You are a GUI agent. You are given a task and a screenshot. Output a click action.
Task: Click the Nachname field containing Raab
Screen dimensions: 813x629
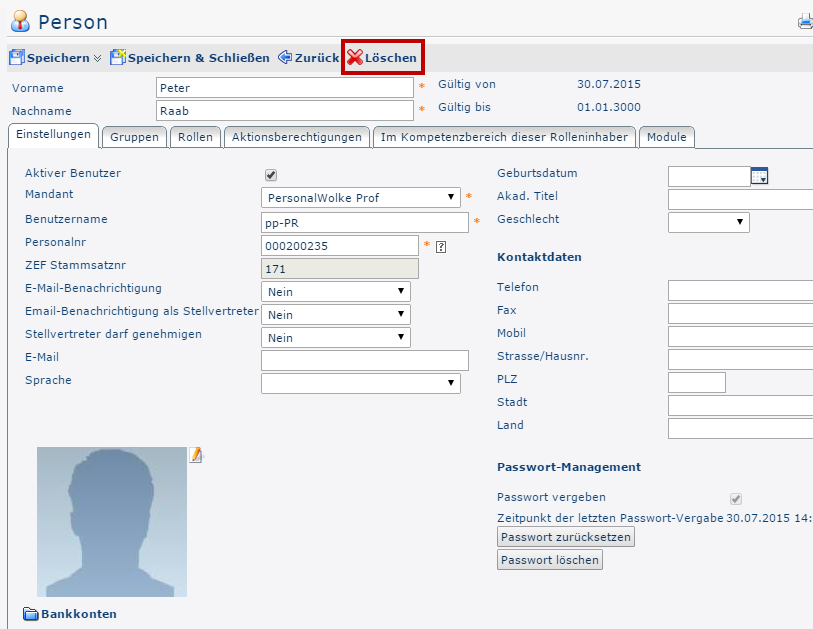pos(285,110)
